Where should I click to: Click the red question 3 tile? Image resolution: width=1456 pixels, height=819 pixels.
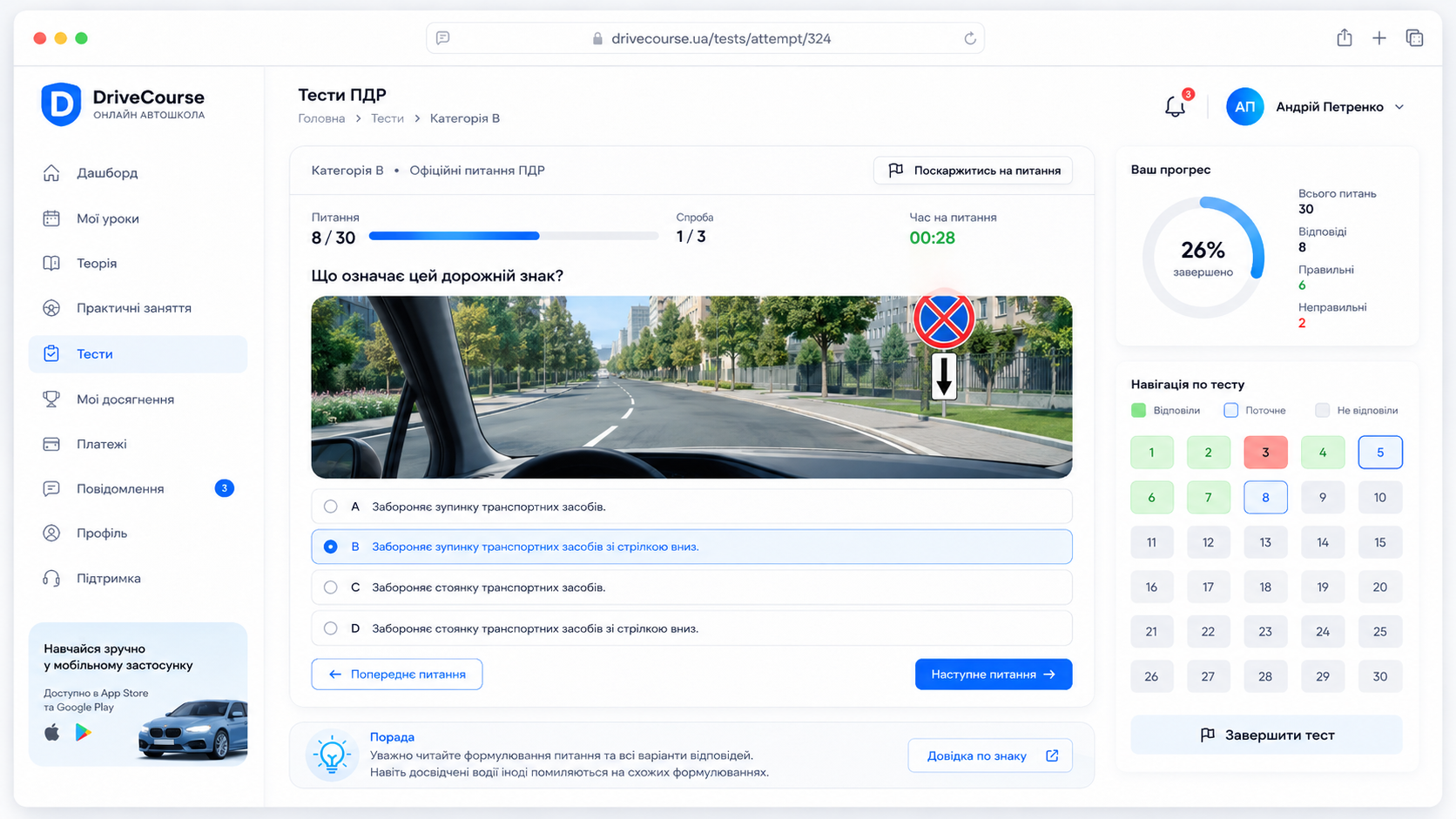click(x=1265, y=452)
